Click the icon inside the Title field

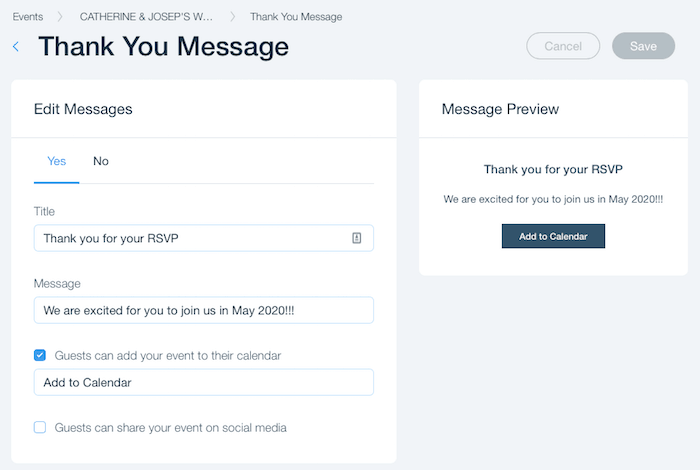coord(356,238)
